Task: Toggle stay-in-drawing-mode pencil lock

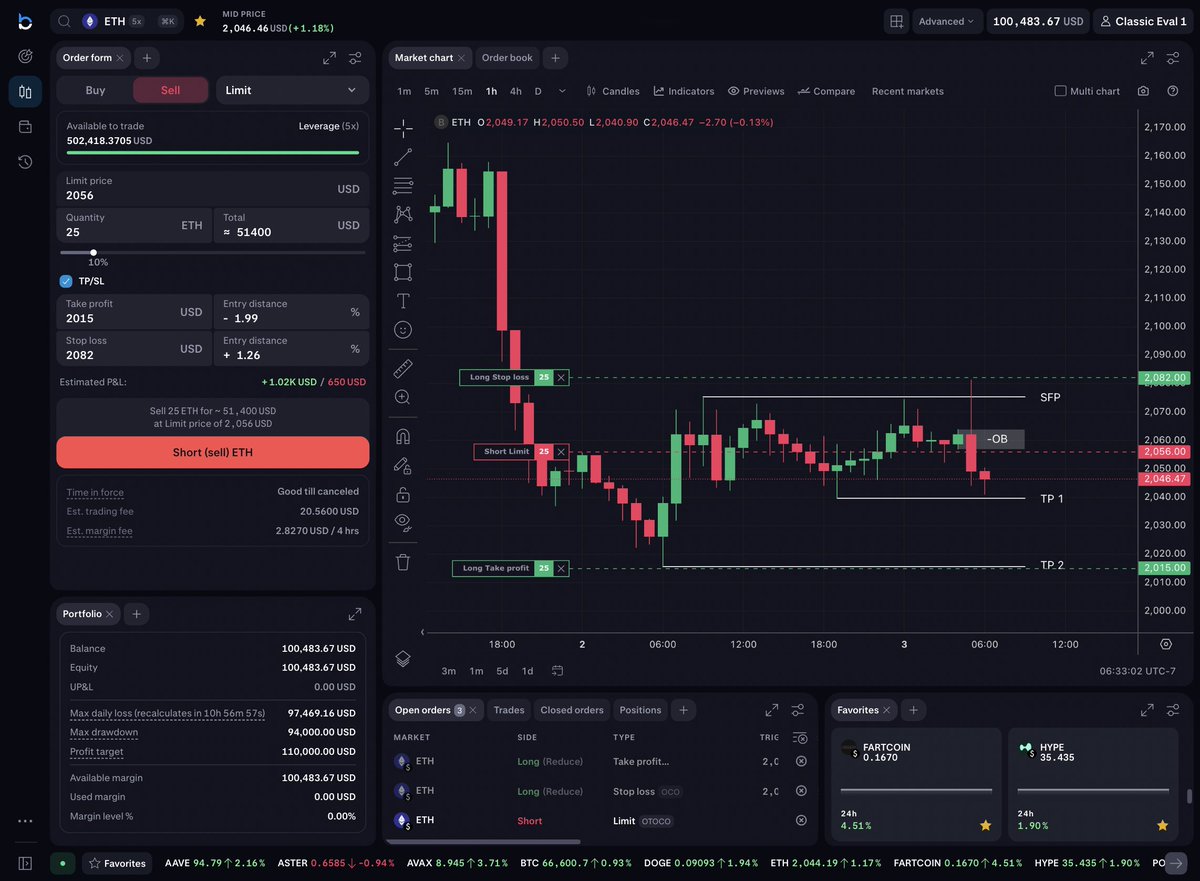Action: [403, 465]
